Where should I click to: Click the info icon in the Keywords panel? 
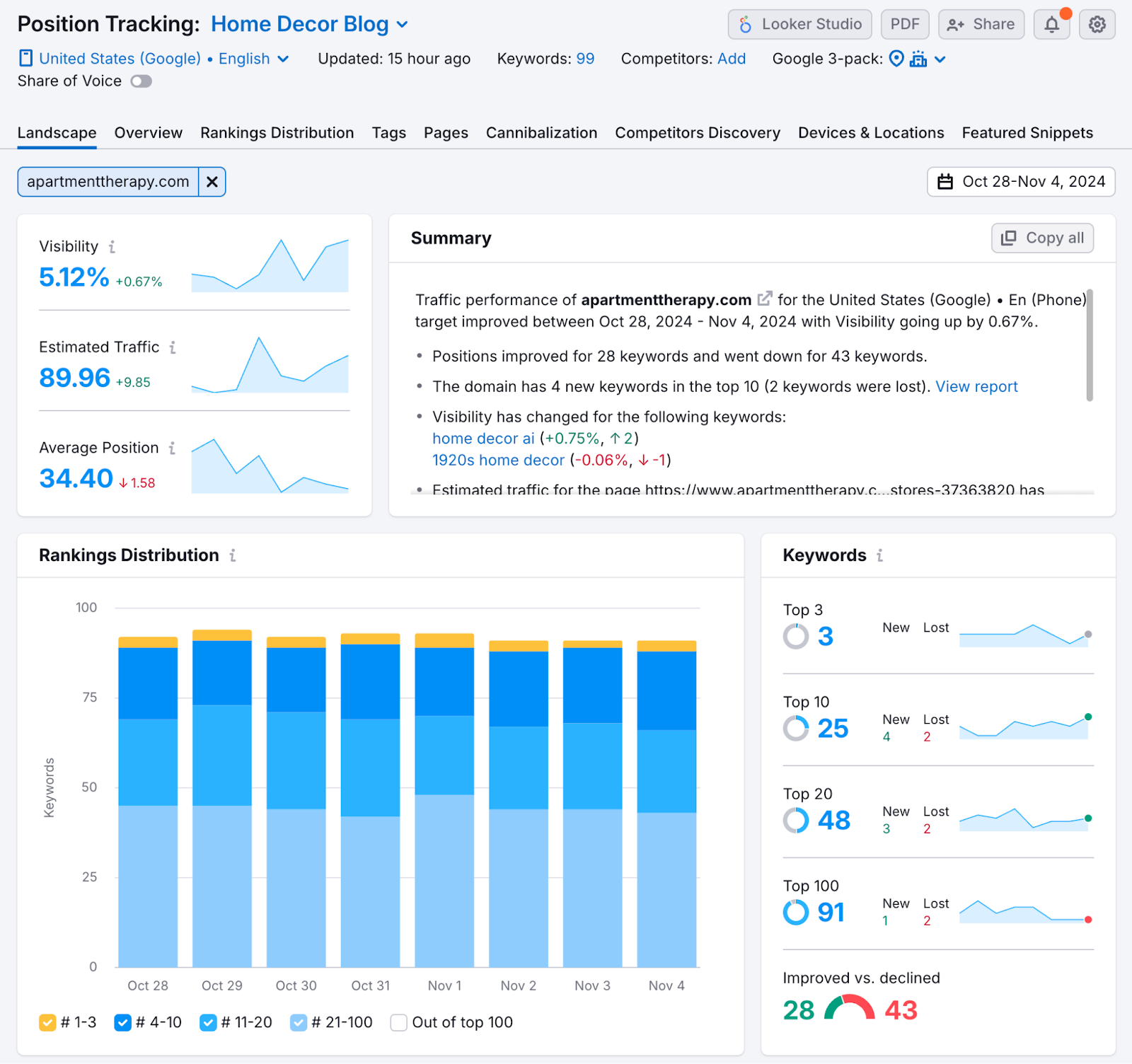pyautogui.click(x=878, y=556)
